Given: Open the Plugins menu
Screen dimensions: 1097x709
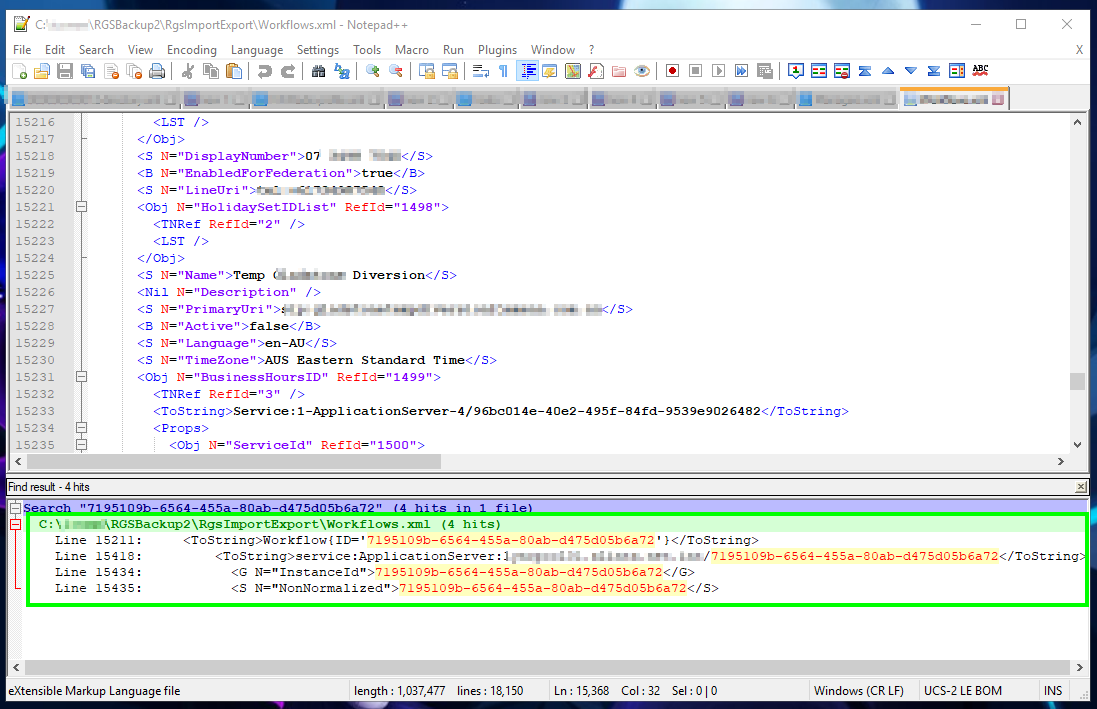Looking at the screenshot, I should [x=497, y=50].
